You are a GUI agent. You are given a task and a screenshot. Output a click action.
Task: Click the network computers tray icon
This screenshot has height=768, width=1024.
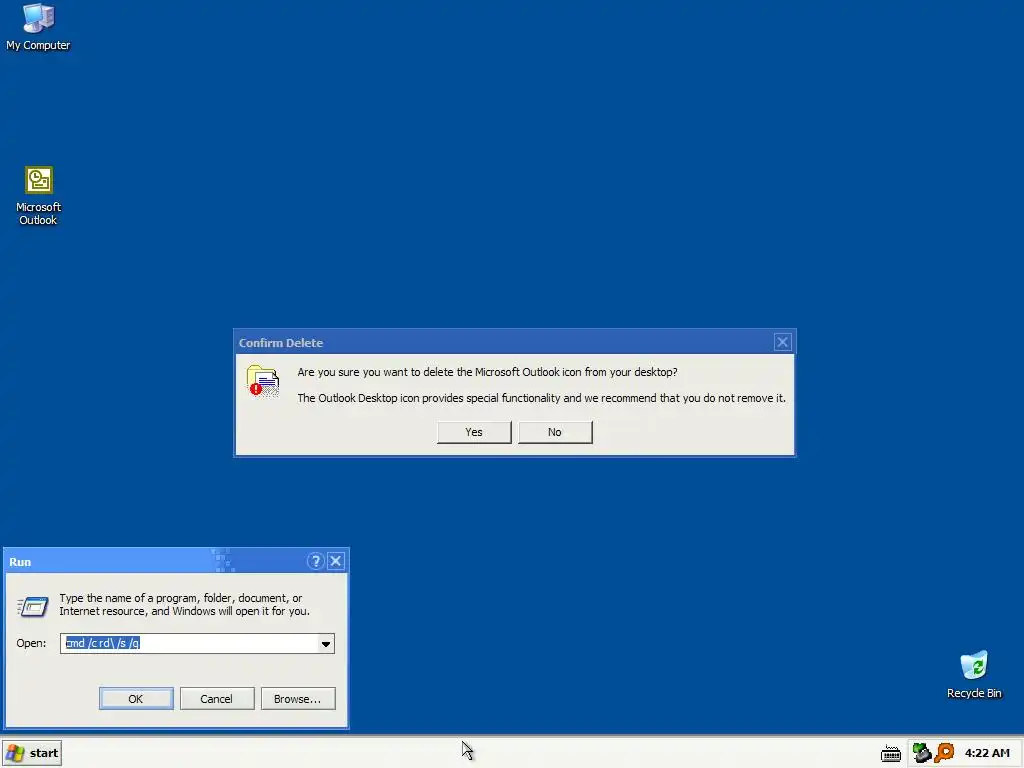[921, 753]
